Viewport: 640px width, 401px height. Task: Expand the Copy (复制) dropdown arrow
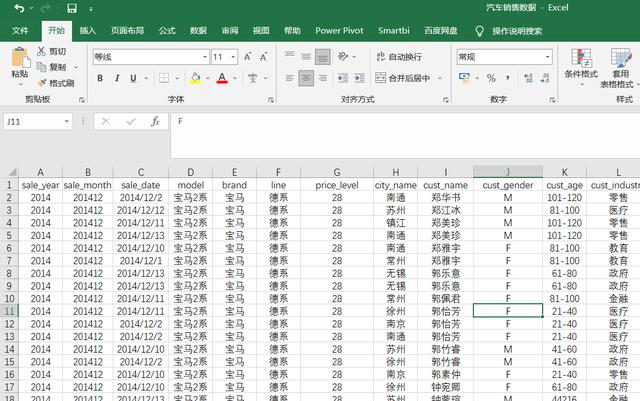click(x=76, y=67)
